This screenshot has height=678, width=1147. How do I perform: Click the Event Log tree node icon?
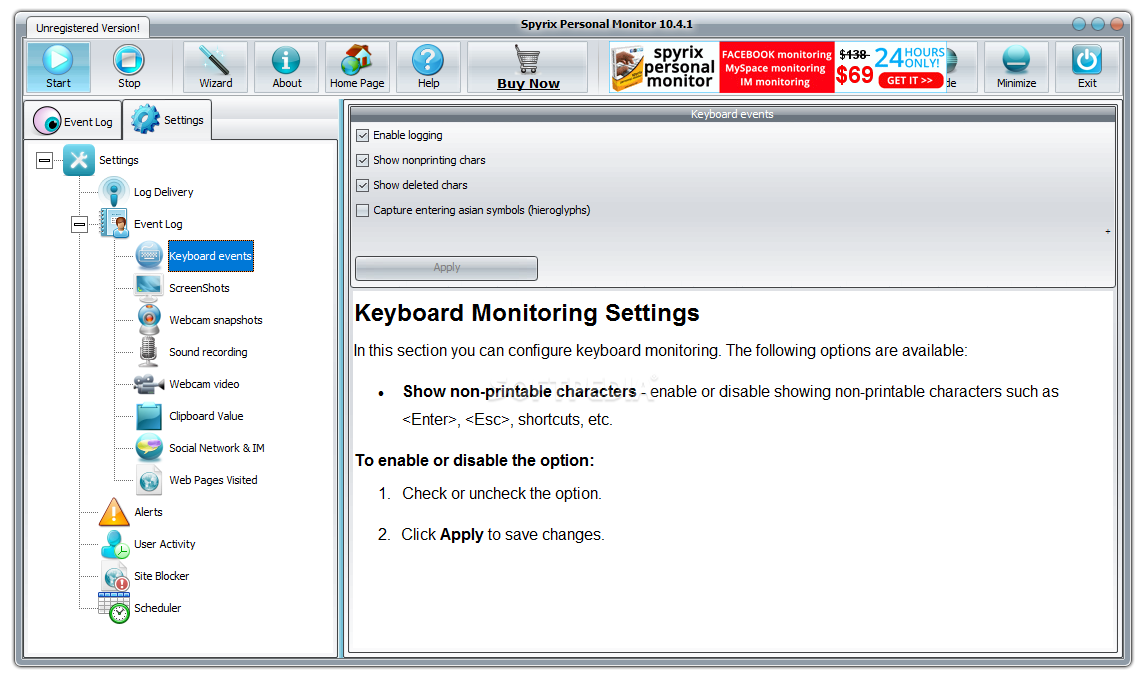pyautogui.click(x=114, y=224)
